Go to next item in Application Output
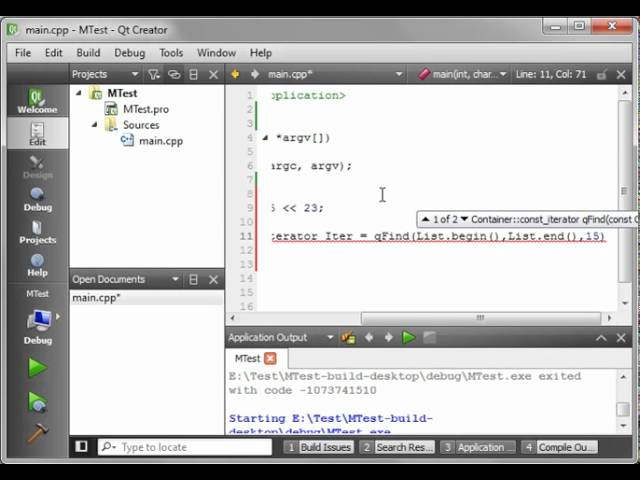640x480 pixels. 389,338
